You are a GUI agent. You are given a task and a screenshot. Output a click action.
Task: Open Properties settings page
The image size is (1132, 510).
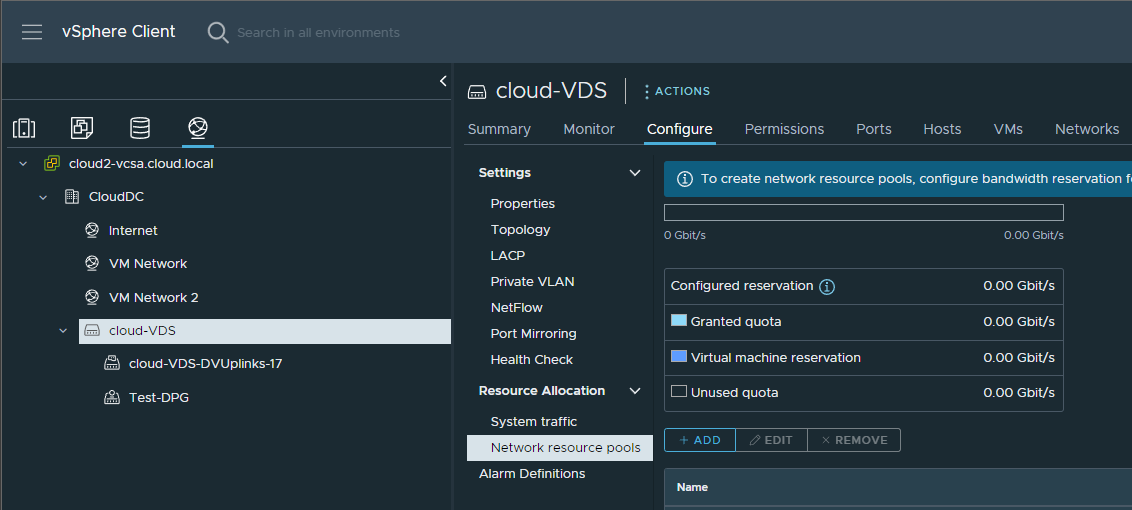click(x=523, y=204)
